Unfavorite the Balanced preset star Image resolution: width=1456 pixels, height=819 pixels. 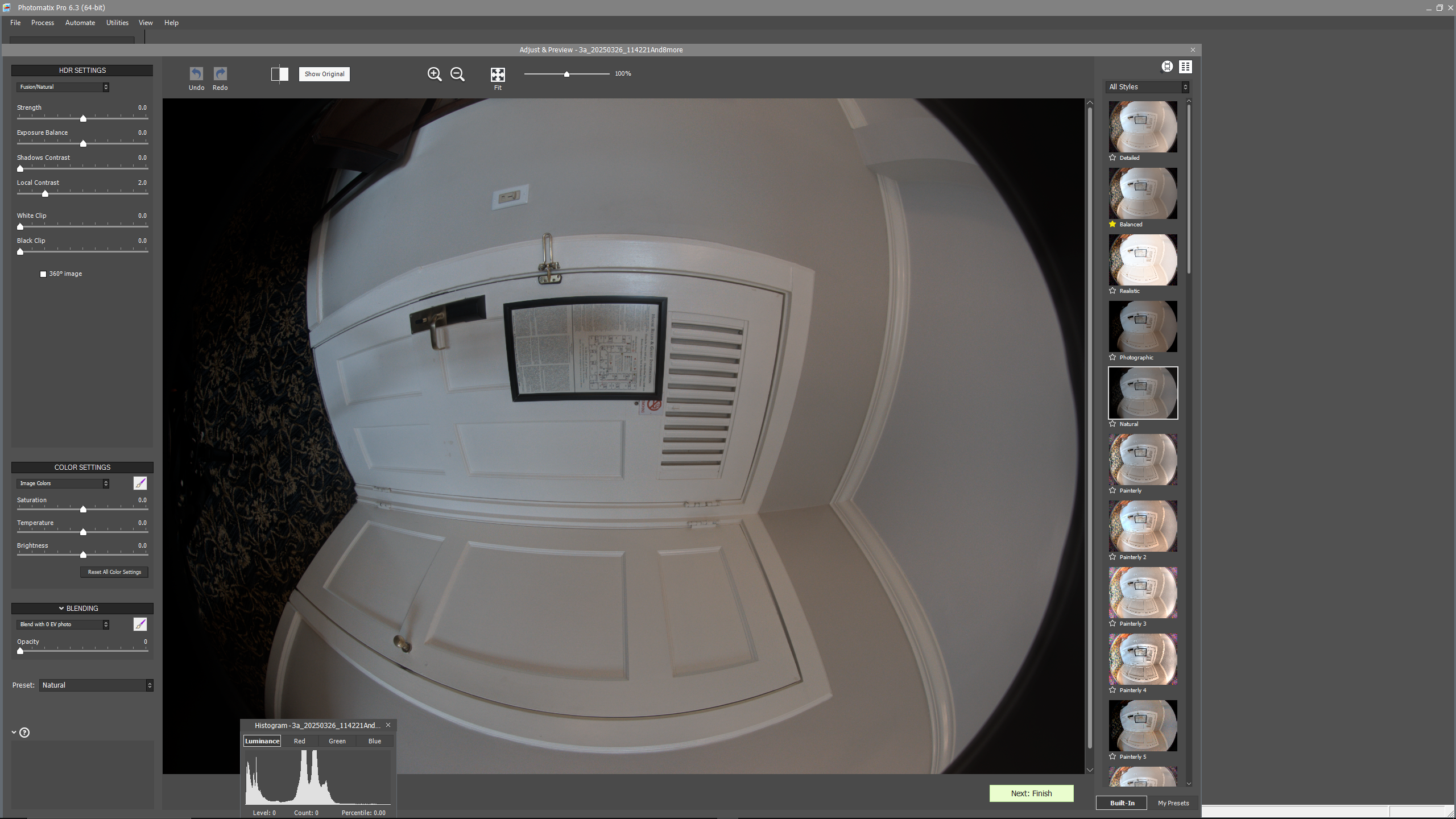(x=1112, y=224)
